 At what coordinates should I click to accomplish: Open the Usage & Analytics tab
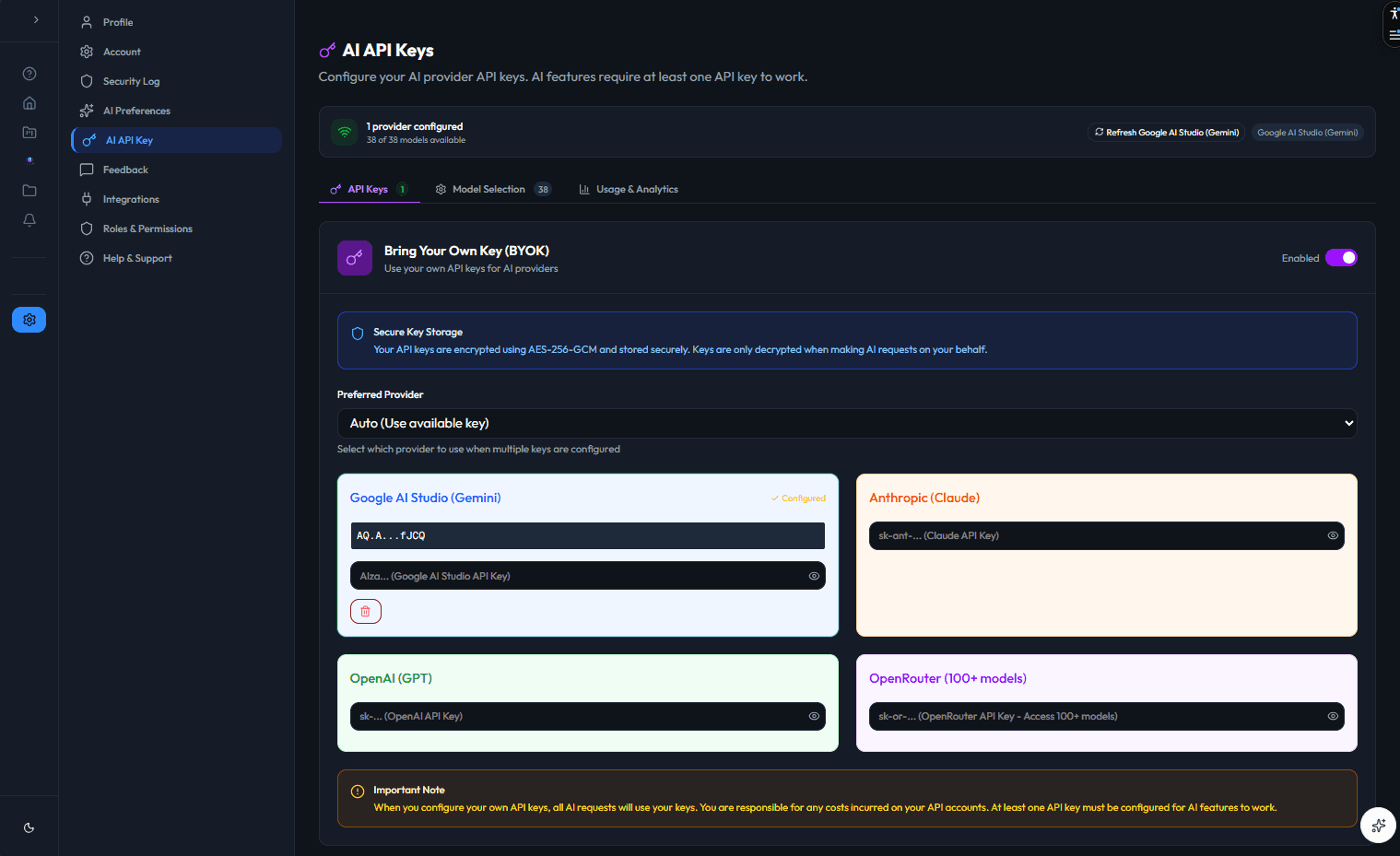pyautogui.click(x=629, y=189)
